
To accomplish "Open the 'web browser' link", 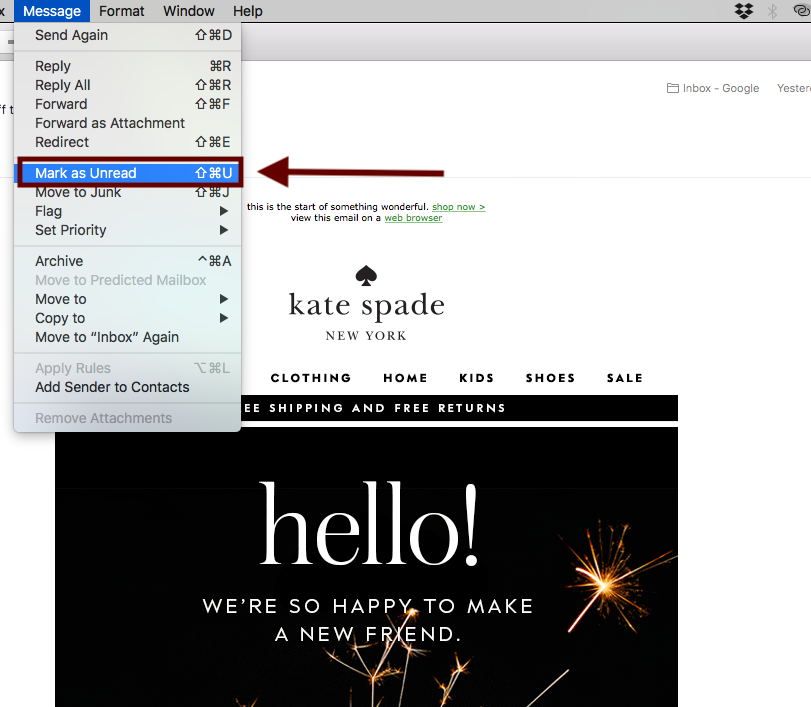I will pyautogui.click(x=413, y=218).
